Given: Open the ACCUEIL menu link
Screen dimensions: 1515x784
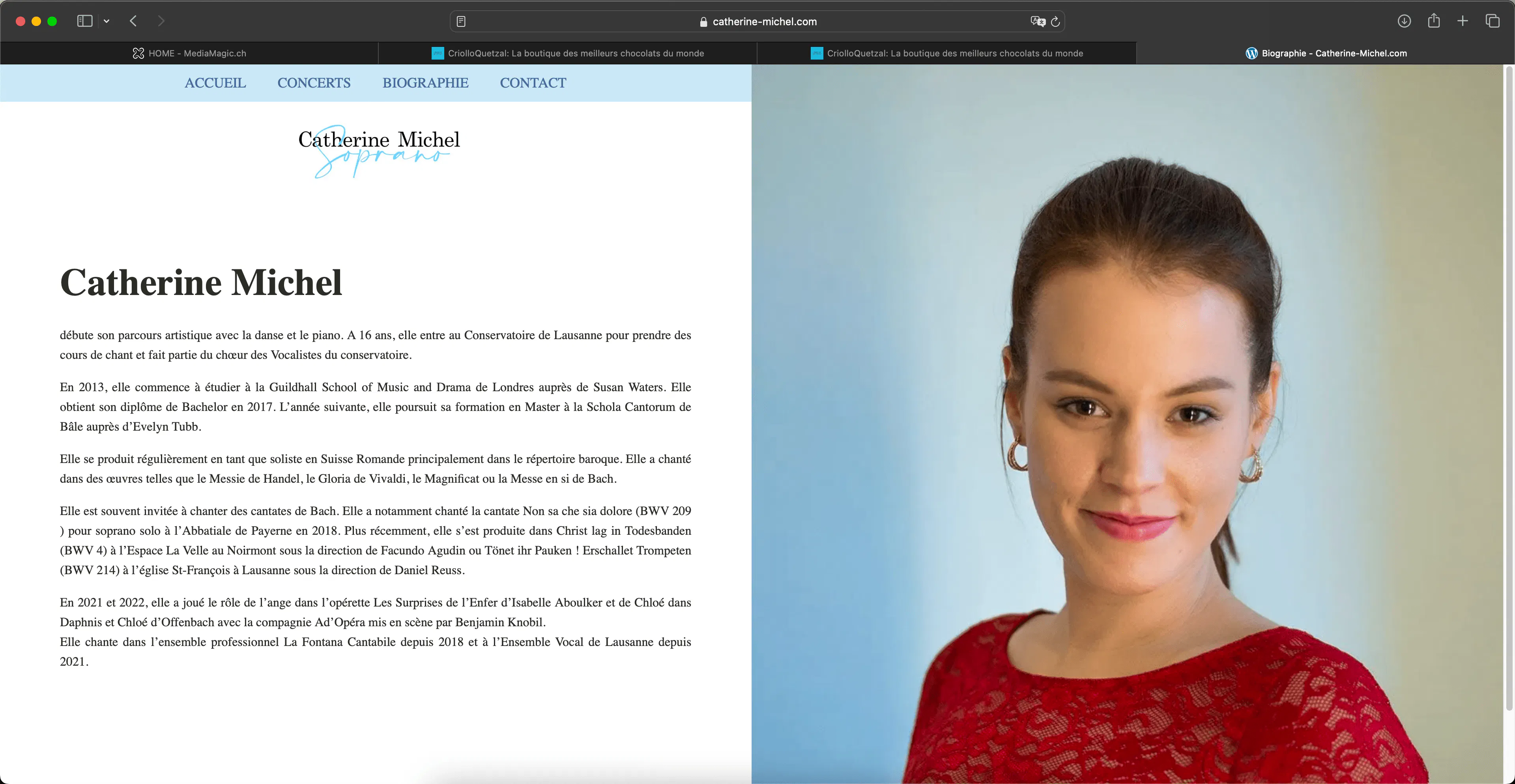Looking at the screenshot, I should point(215,83).
